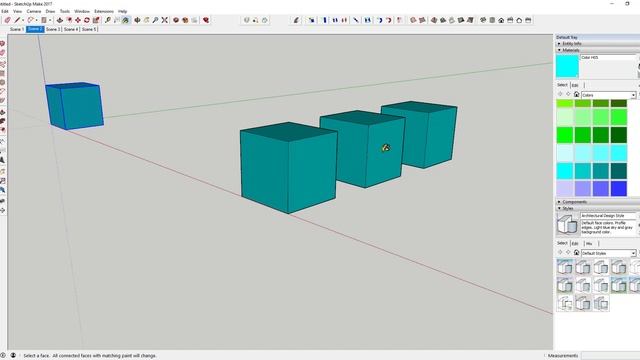Image resolution: width=640 pixels, height=360 pixels.
Task: Switch to Left view
Action: tap(528, 20)
